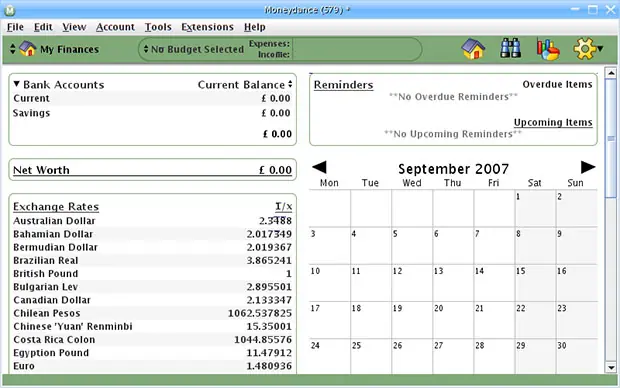The width and height of the screenshot is (620, 388).
Task: Go to previous month in calendar
Action: 319,167
